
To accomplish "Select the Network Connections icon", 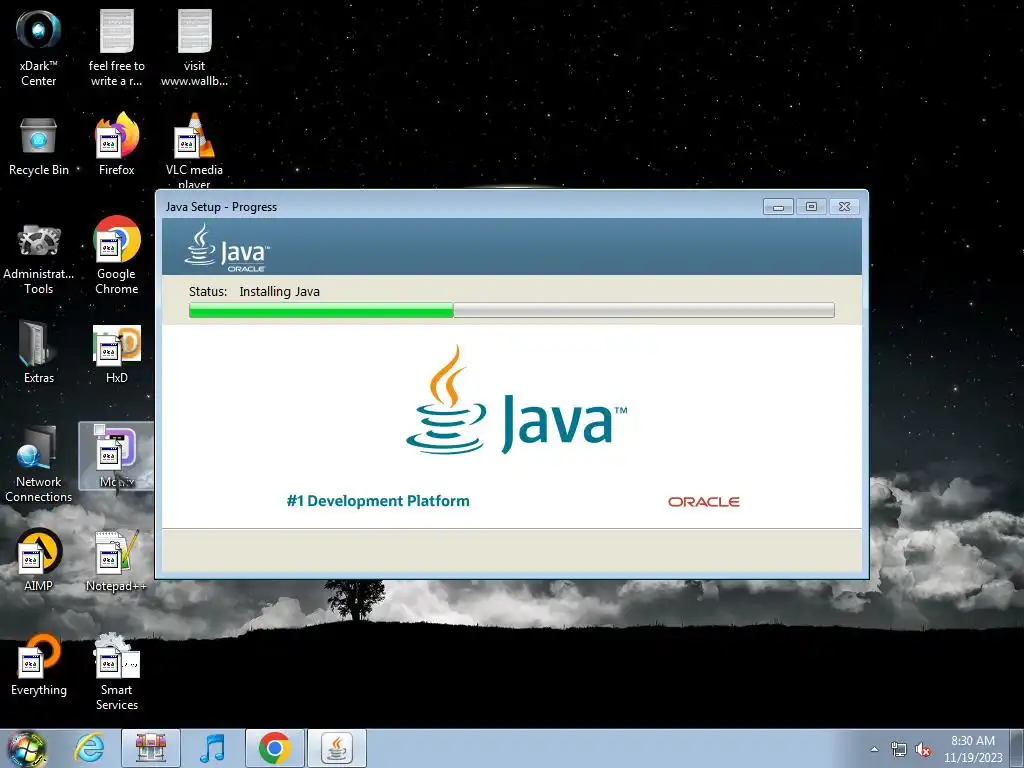I will pyautogui.click(x=39, y=464).
